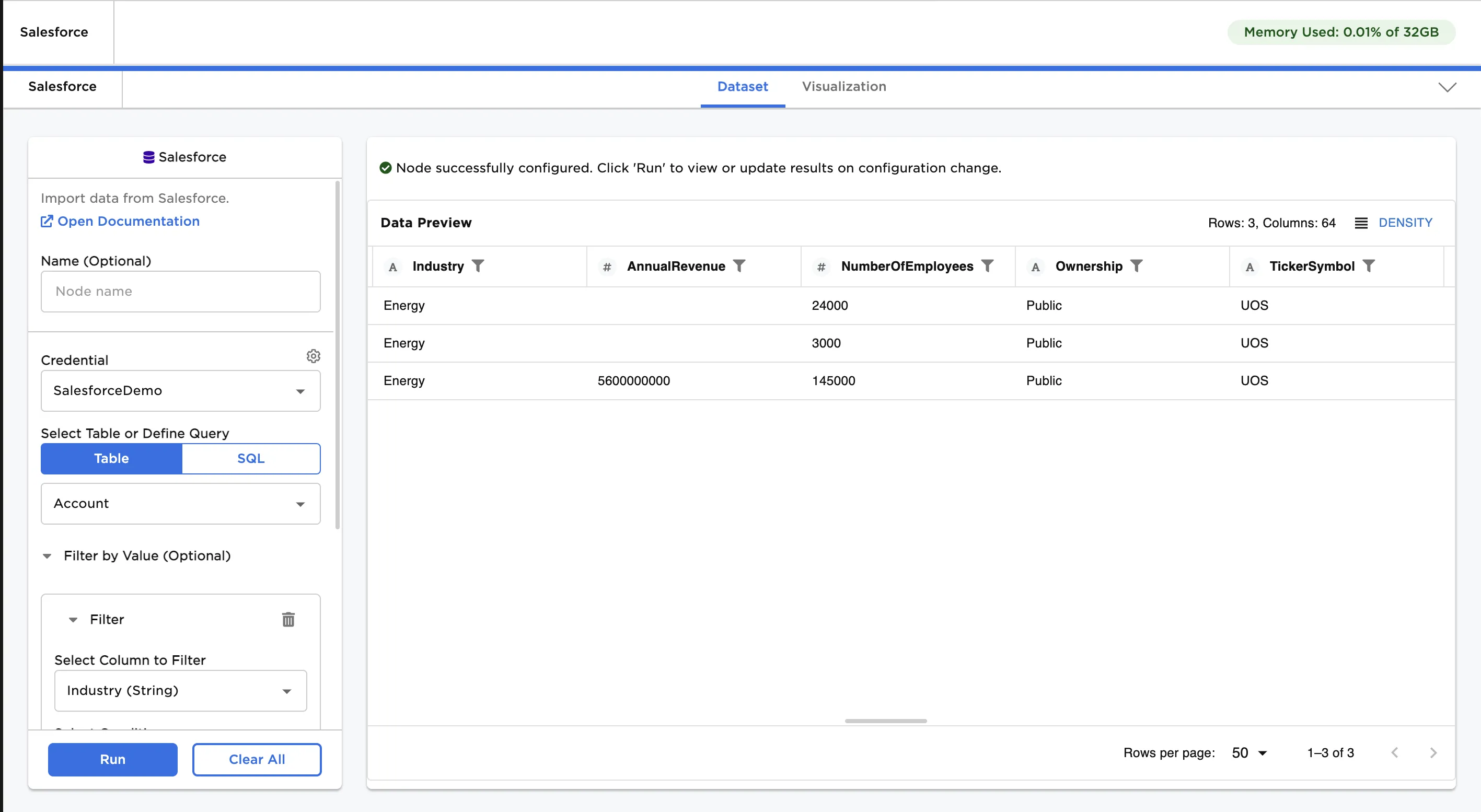Select the Dataset tab
Image resolution: width=1481 pixels, height=812 pixels.
pos(742,87)
